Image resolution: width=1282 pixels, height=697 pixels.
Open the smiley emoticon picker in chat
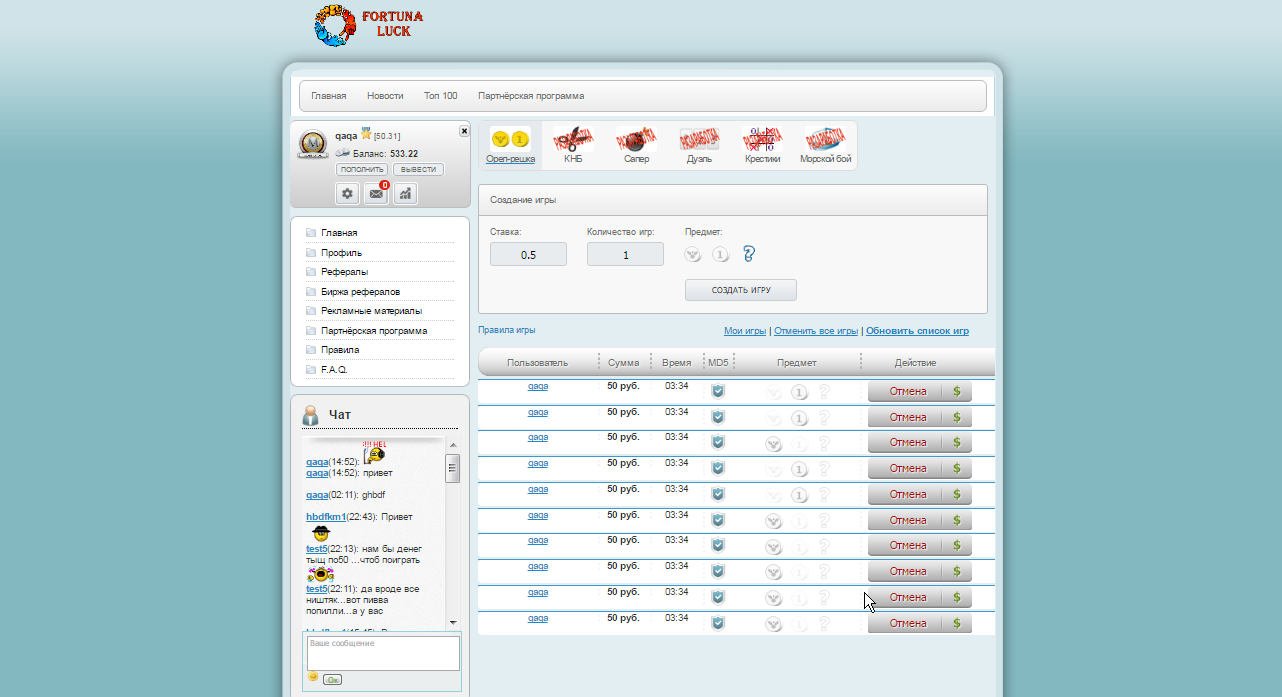[313, 677]
